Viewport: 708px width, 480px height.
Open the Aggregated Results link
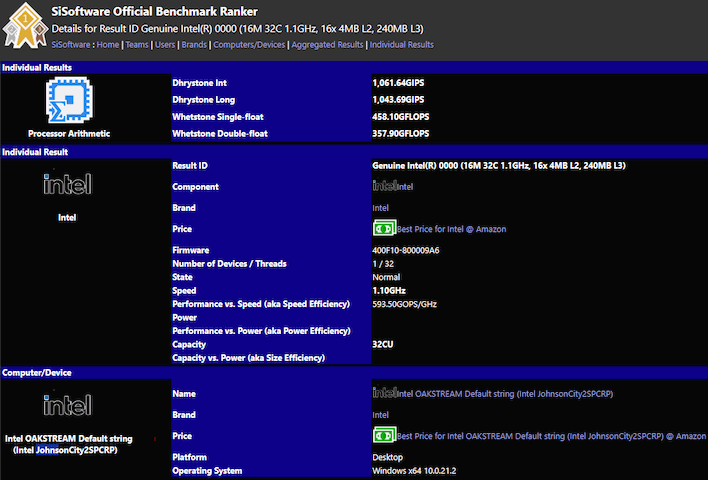click(x=327, y=45)
